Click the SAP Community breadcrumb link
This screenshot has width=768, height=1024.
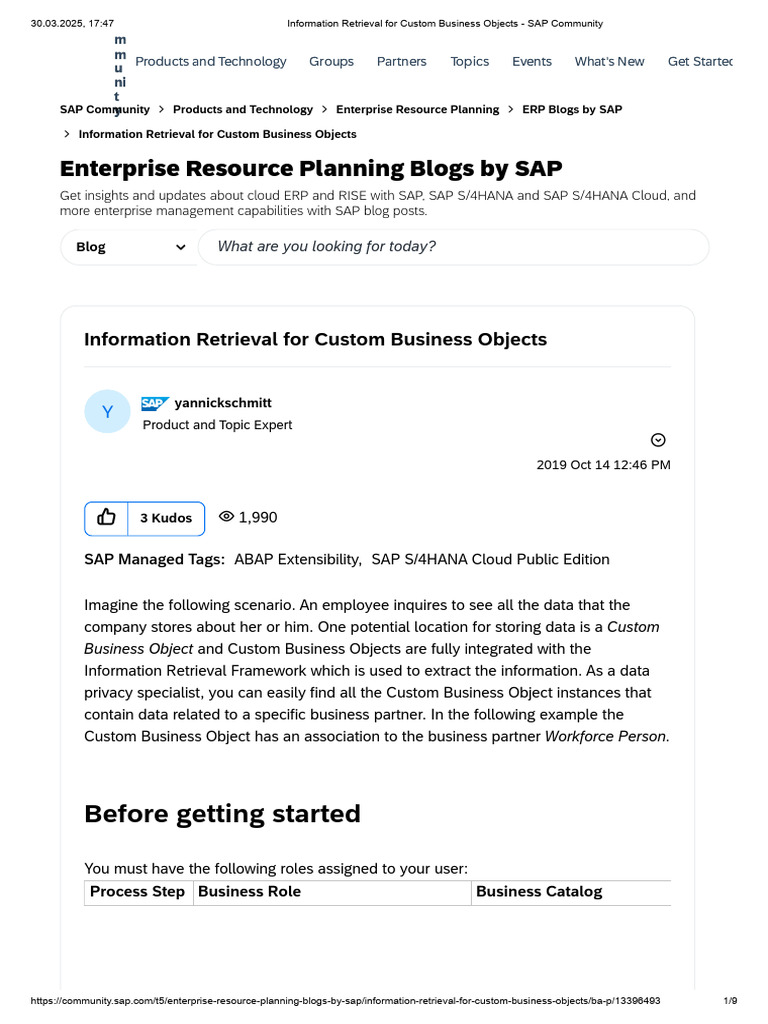[x=105, y=110]
